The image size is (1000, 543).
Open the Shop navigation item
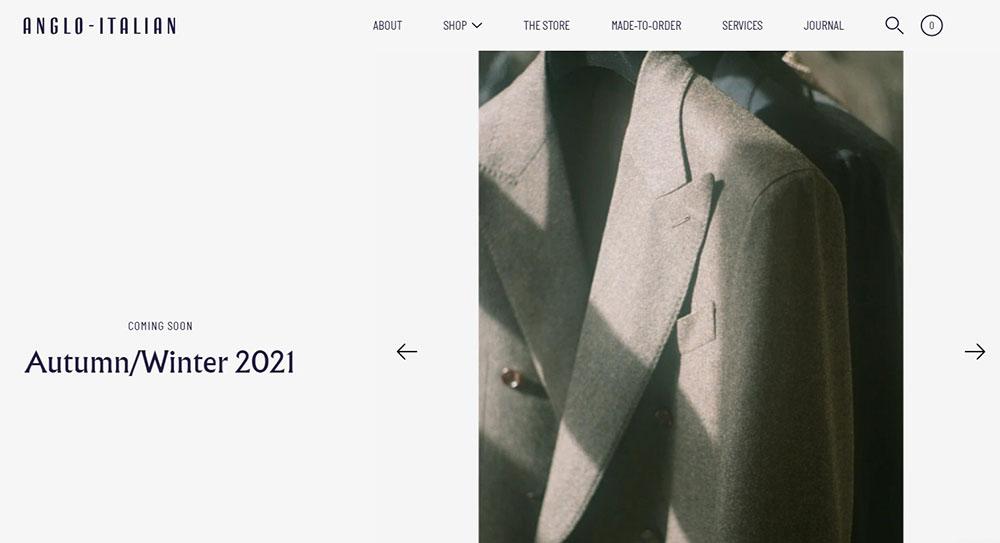455,26
